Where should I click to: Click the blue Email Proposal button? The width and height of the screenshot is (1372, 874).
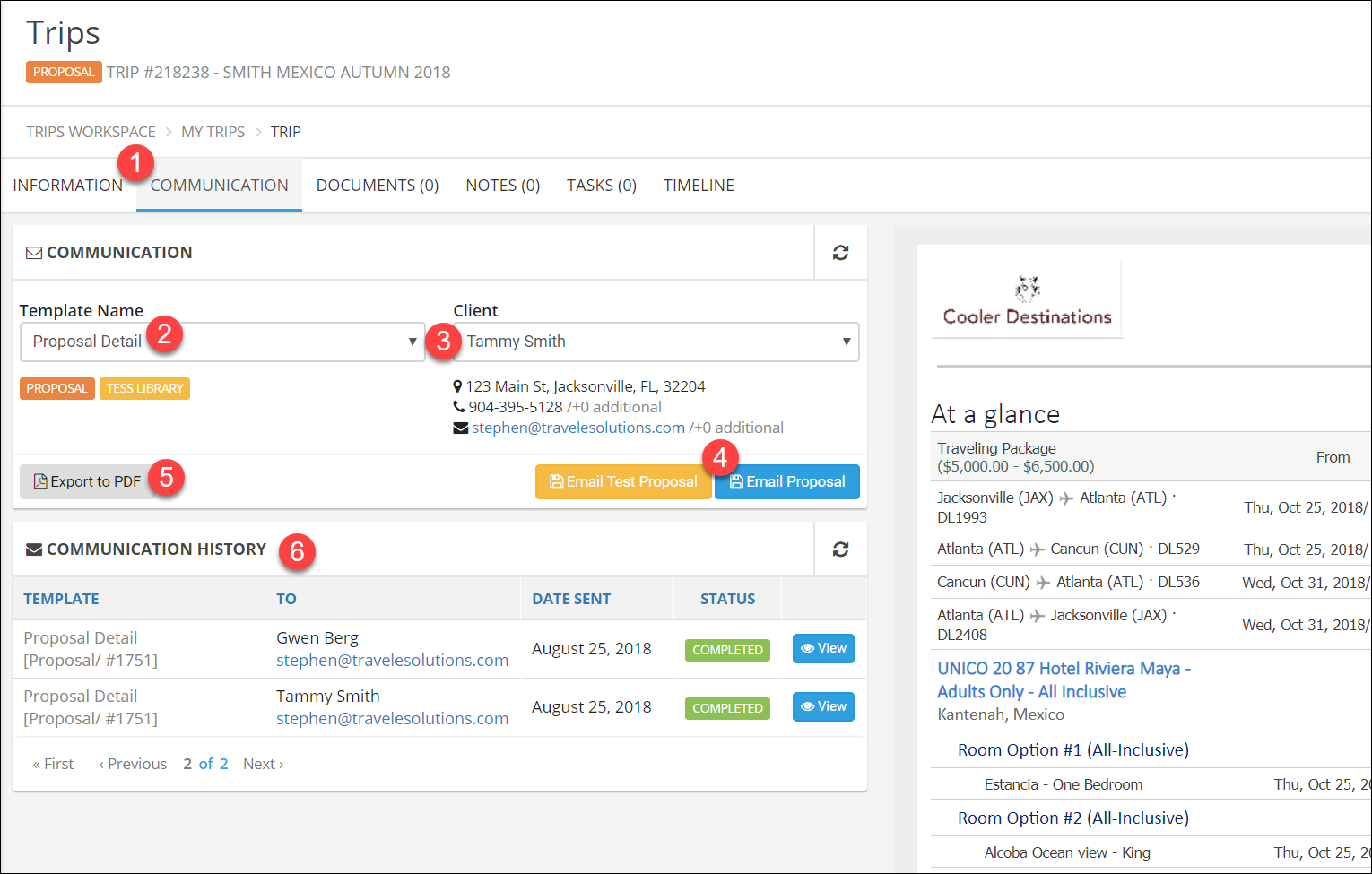click(x=787, y=482)
